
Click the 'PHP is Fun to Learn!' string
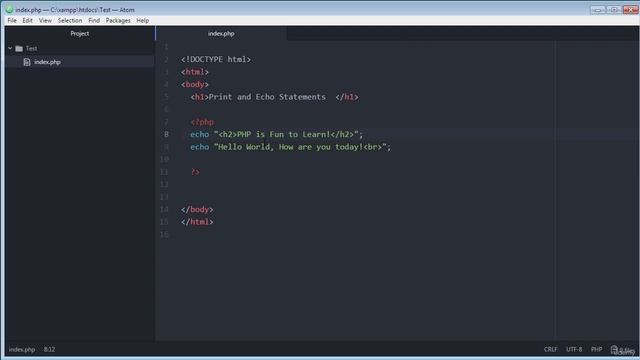[x=284, y=134]
